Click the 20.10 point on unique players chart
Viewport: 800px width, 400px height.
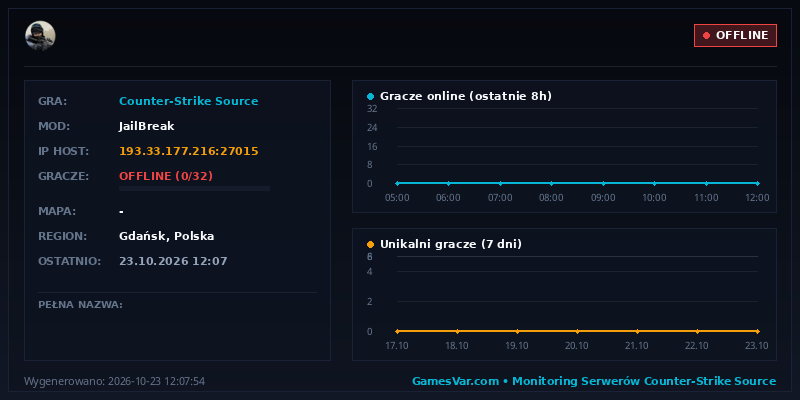(x=577, y=331)
